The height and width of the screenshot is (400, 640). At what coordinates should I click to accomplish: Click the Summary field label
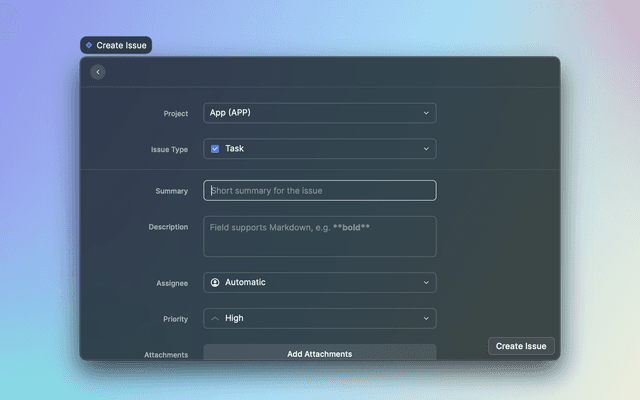[171, 191]
